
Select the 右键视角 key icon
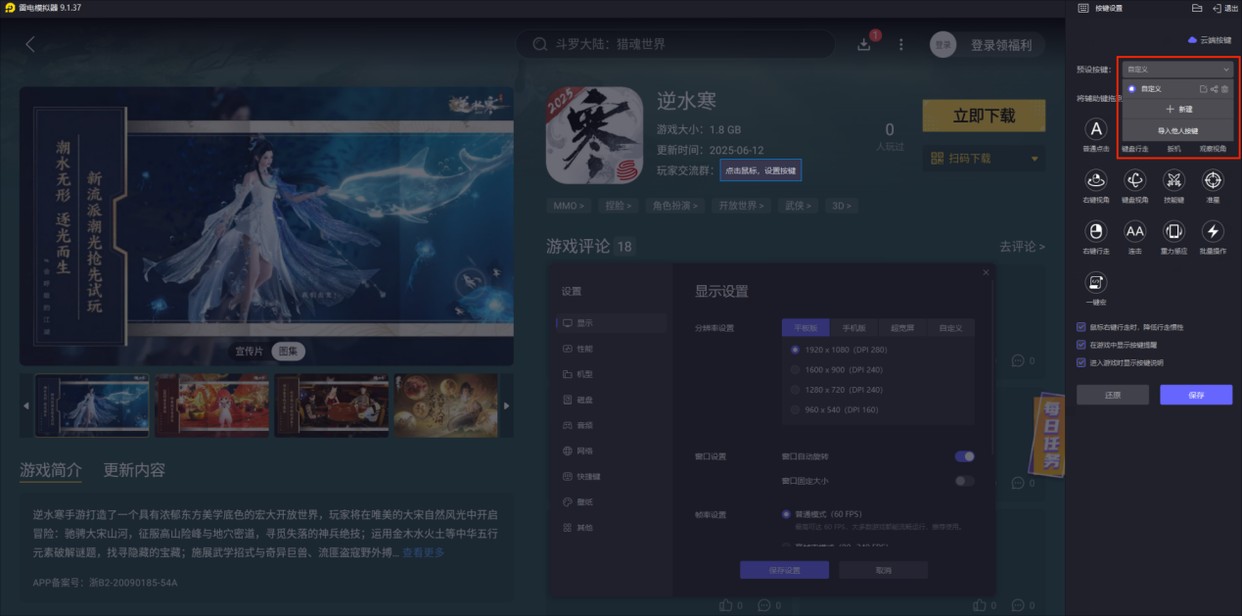1096,181
